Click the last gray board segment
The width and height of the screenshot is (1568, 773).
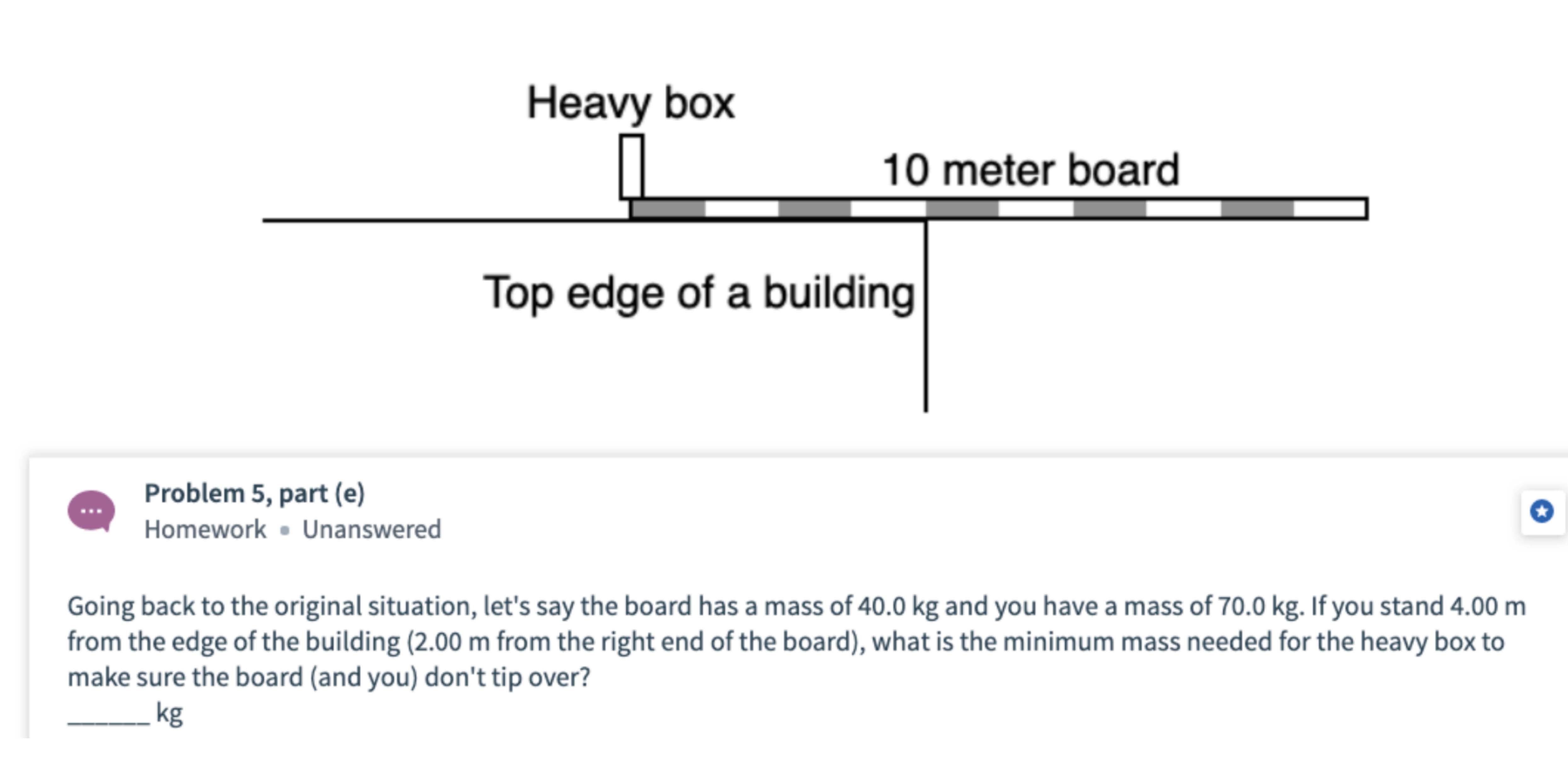(x=1257, y=209)
